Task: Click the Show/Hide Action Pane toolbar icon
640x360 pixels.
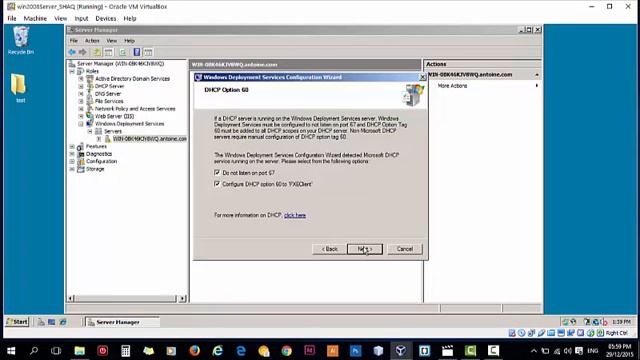Action: 148,52
